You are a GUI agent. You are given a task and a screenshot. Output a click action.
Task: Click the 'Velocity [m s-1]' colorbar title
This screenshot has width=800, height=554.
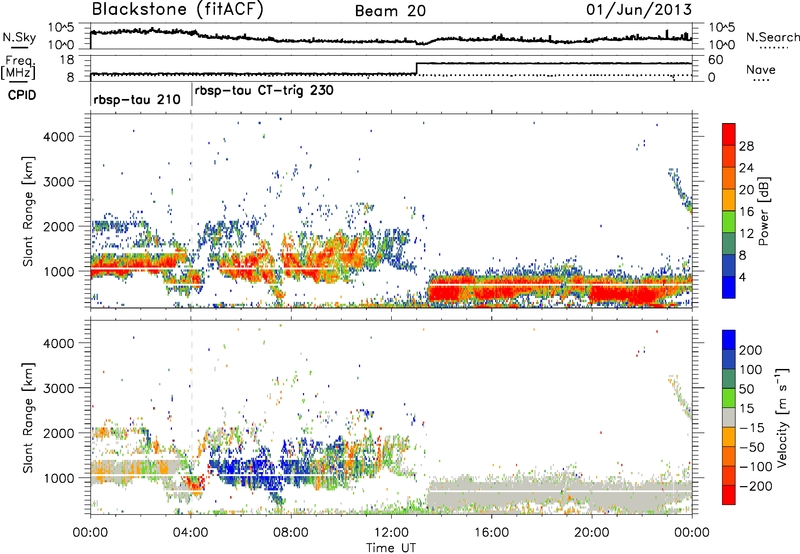pos(782,417)
